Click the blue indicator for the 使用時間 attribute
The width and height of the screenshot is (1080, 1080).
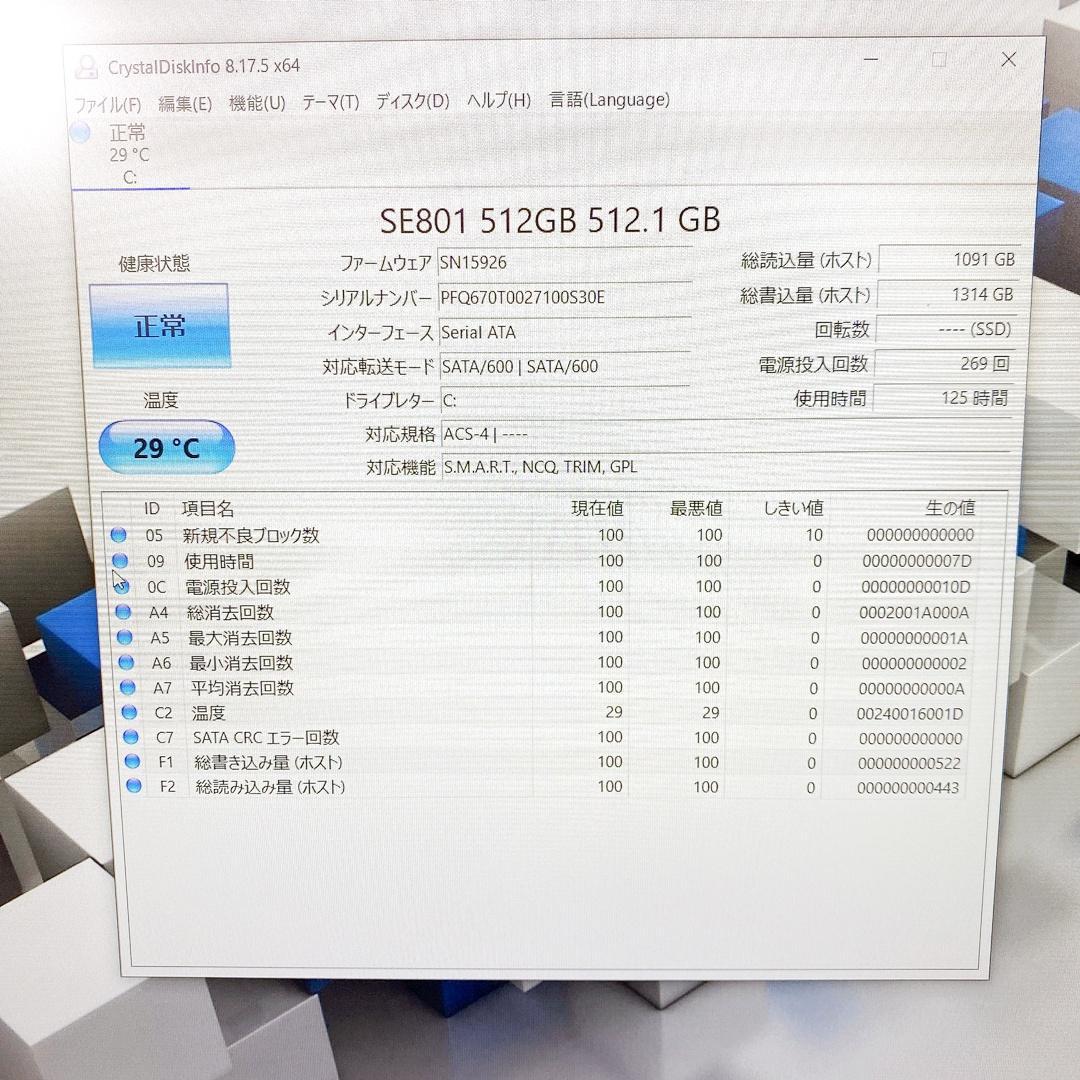(119, 560)
